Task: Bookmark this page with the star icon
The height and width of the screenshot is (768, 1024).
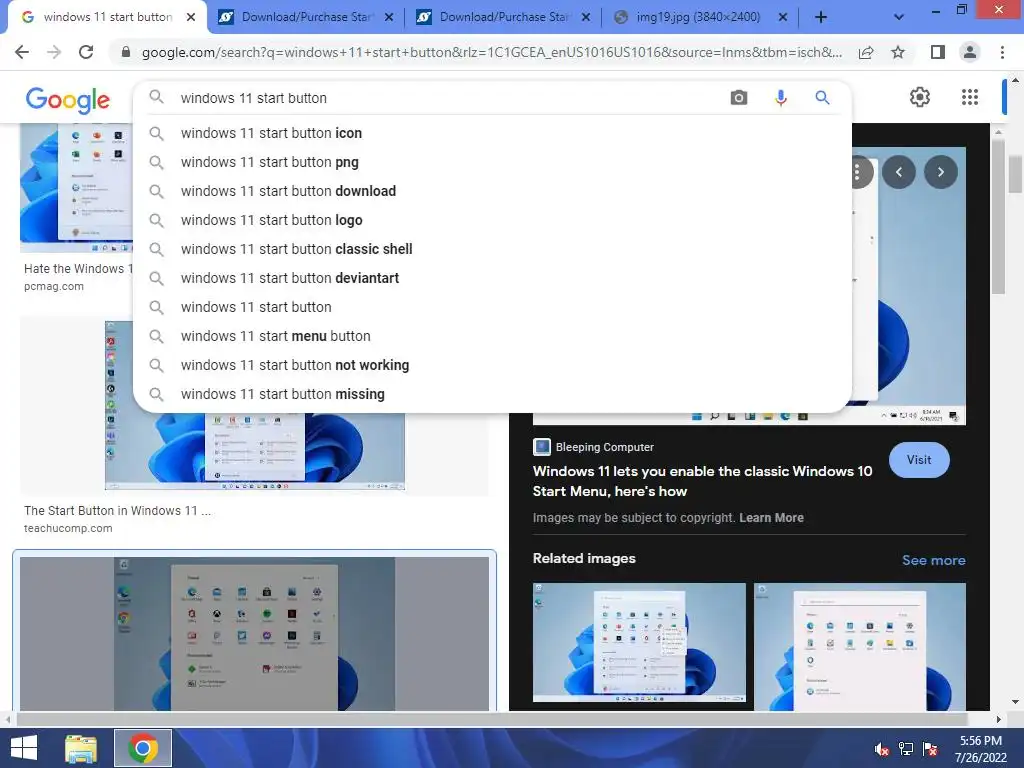Action: (x=898, y=52)
